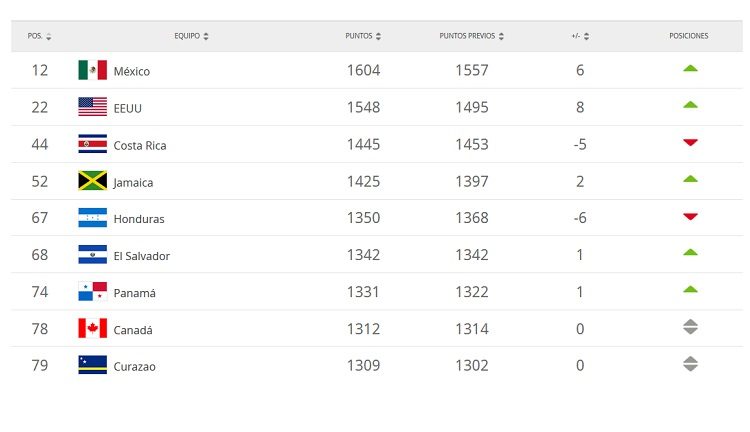Viewport: 750px width, 432px height.
Task: Sort table by +/- column
Action: (580, 36)
